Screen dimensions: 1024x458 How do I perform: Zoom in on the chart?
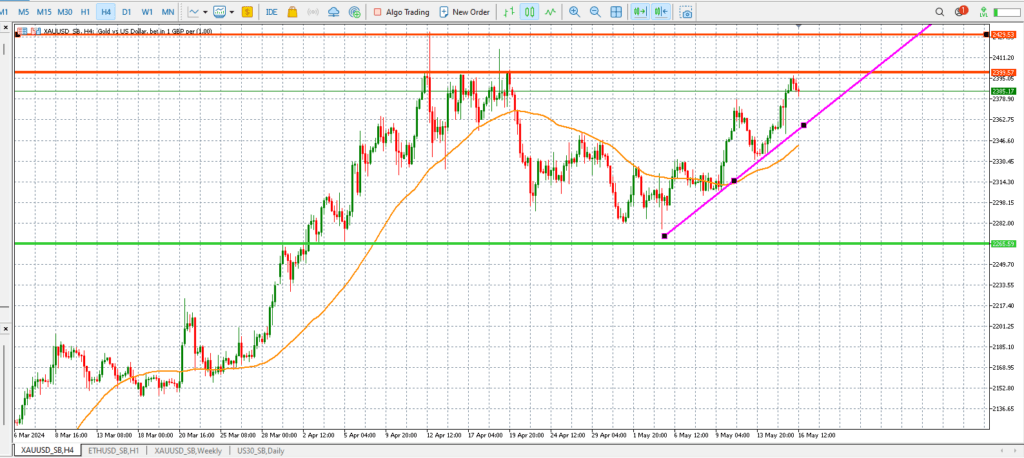tap(574, 12)
